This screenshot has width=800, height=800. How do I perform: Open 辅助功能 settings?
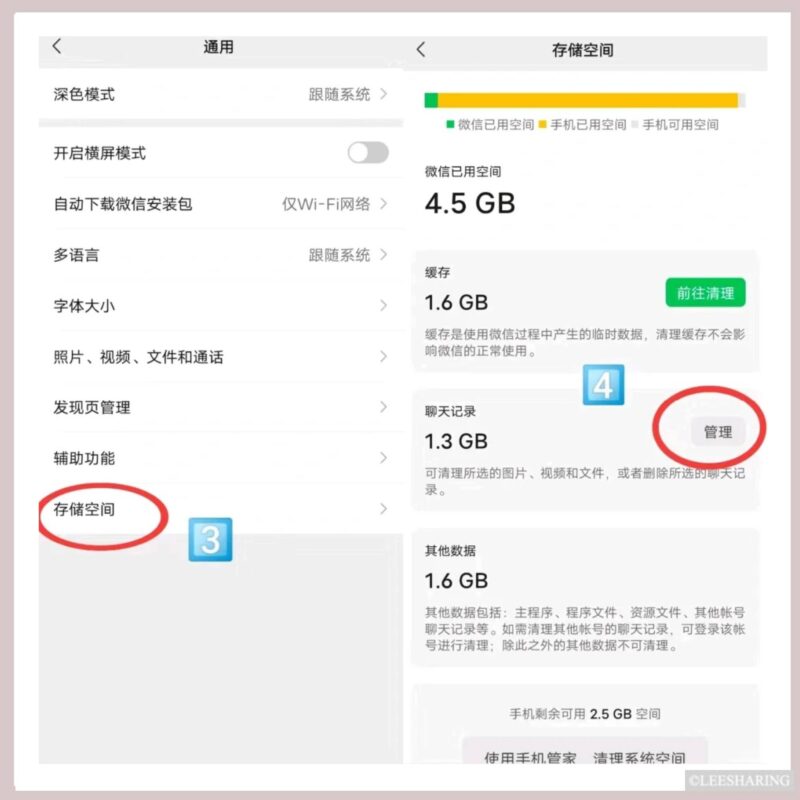click(220, 458)
